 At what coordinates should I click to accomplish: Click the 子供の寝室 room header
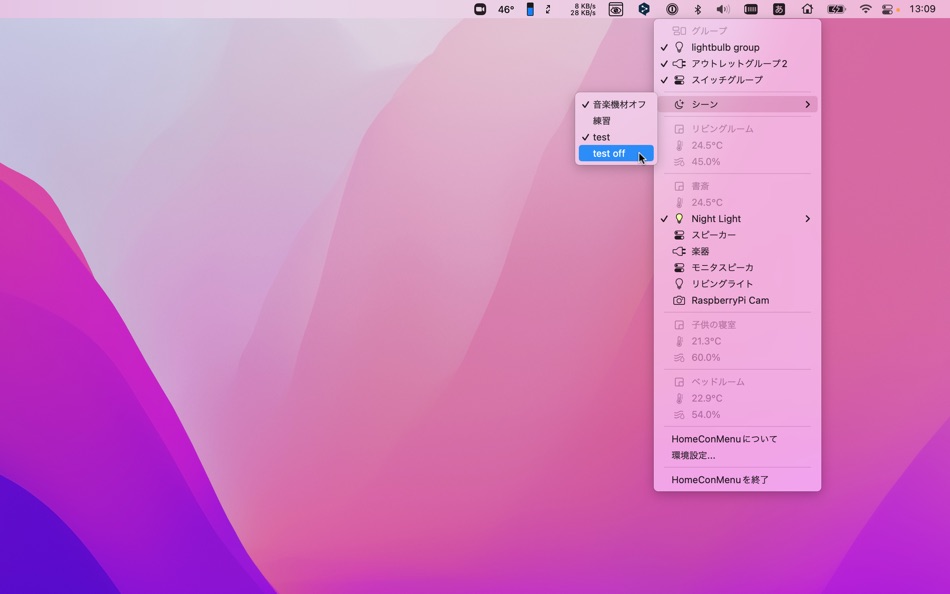click(x=737, y=325)
